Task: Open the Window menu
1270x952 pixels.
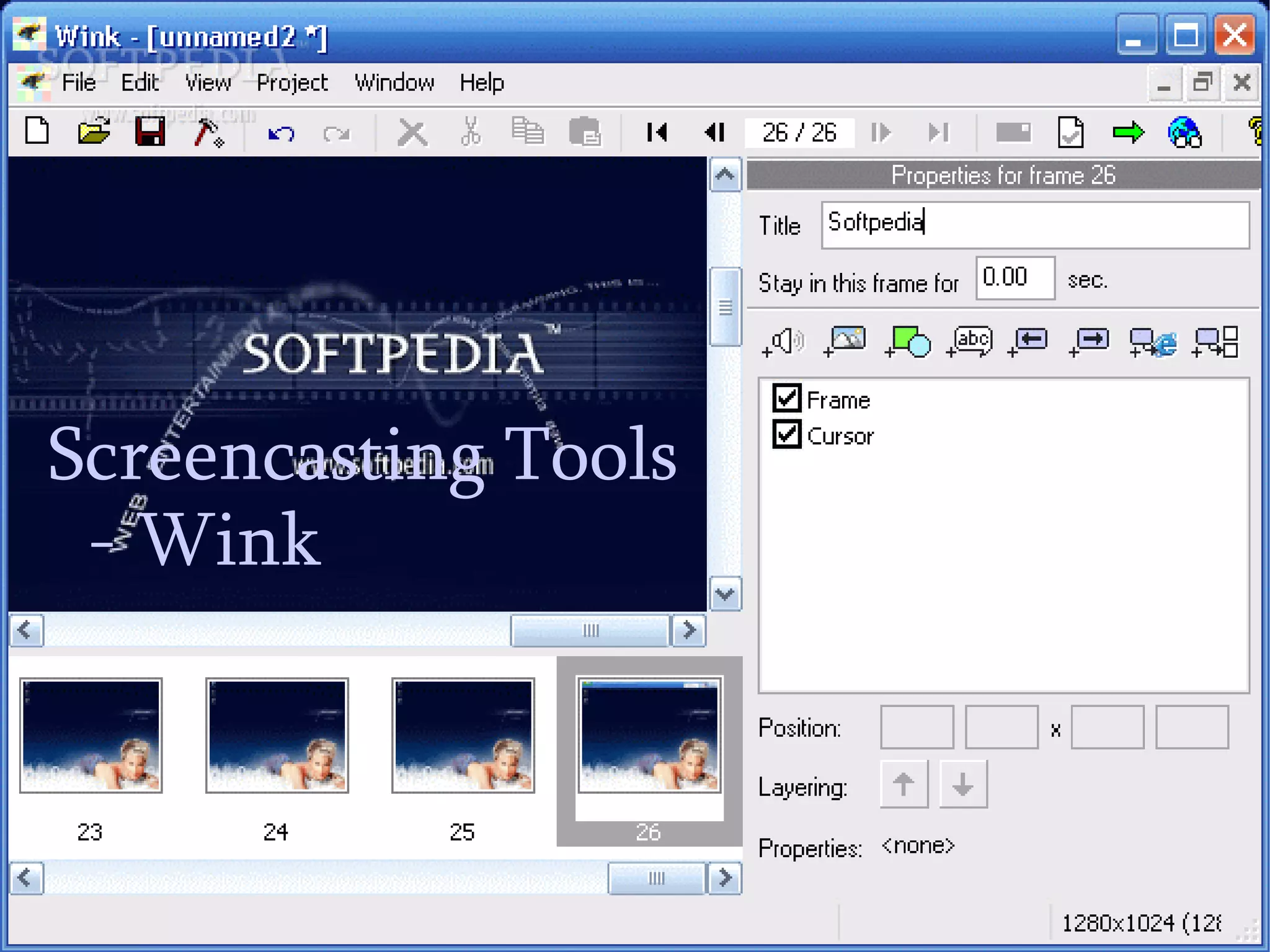Action: point(394,82)
